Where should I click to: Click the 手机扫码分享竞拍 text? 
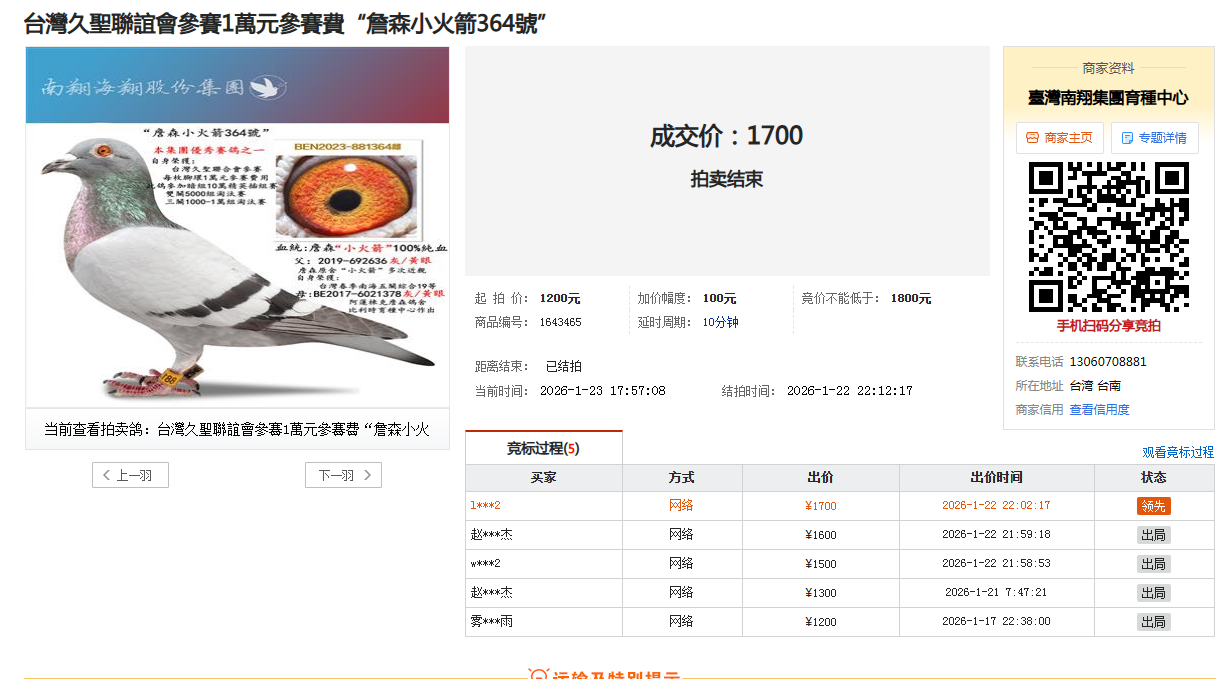click(x=1108, y=326)
